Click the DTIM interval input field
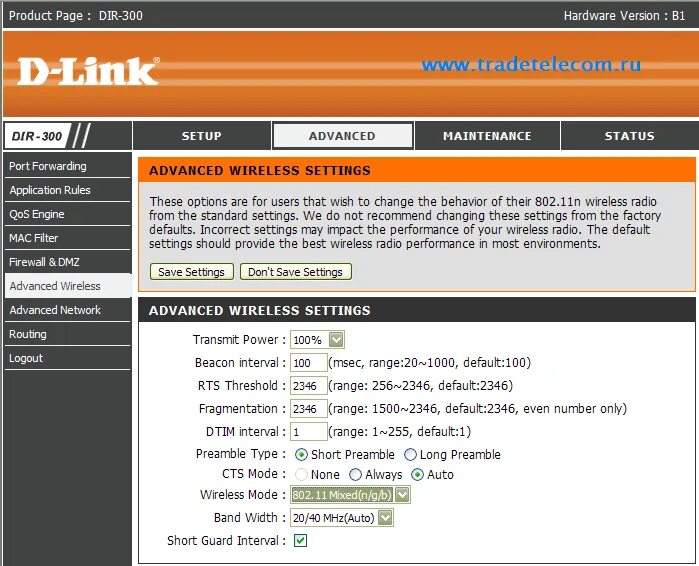The width and height of the screenshot is (699, 566). tap(308, 432)
